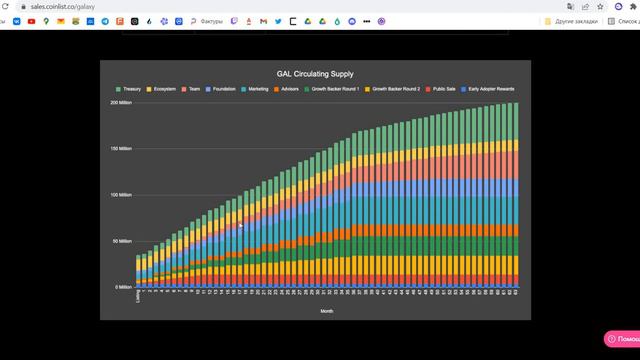The image size is (640, 360).
Task: Open the Фактуры bookmark
Action: pos(207,21)
